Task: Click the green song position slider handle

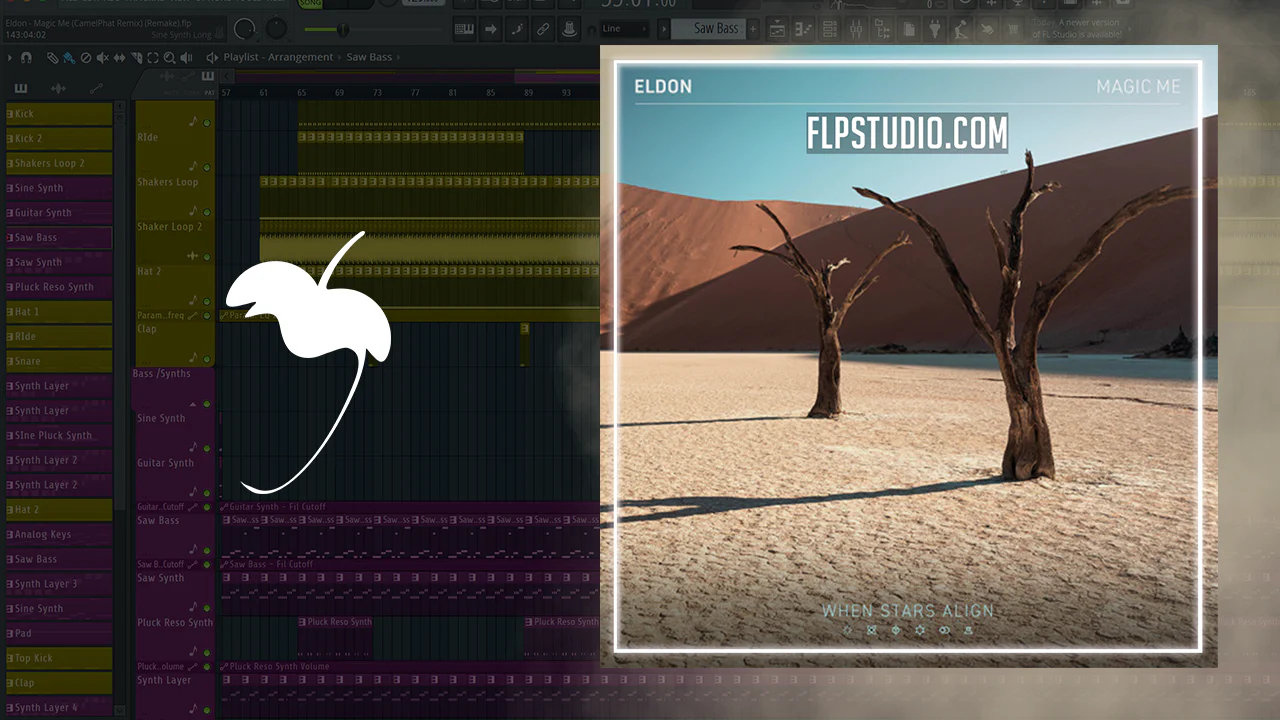Action: click(x=343, y=29)
